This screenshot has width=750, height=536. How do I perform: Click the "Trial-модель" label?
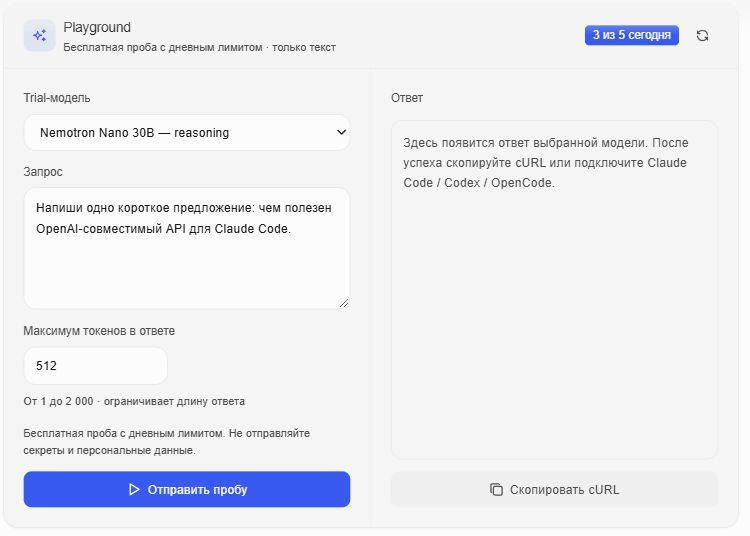57,98
